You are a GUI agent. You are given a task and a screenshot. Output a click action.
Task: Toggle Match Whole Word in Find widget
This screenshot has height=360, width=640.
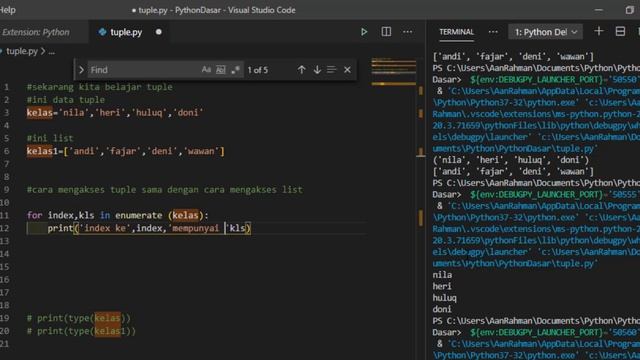pos(220,70)
